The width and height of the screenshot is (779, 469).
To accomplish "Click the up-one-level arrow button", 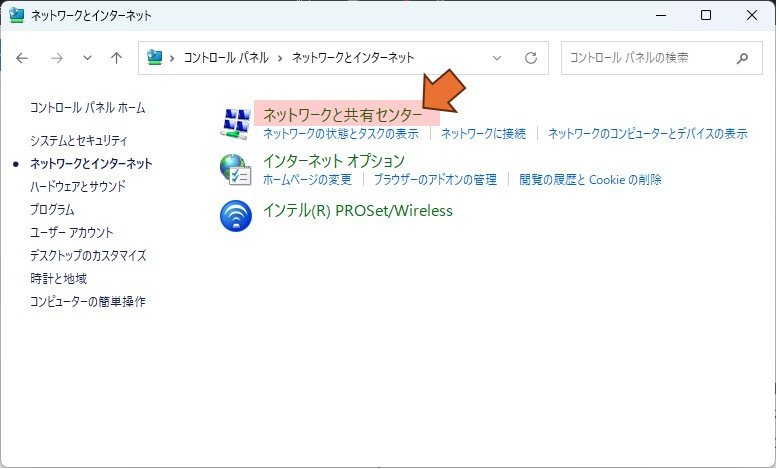I will tap(116, 58).
